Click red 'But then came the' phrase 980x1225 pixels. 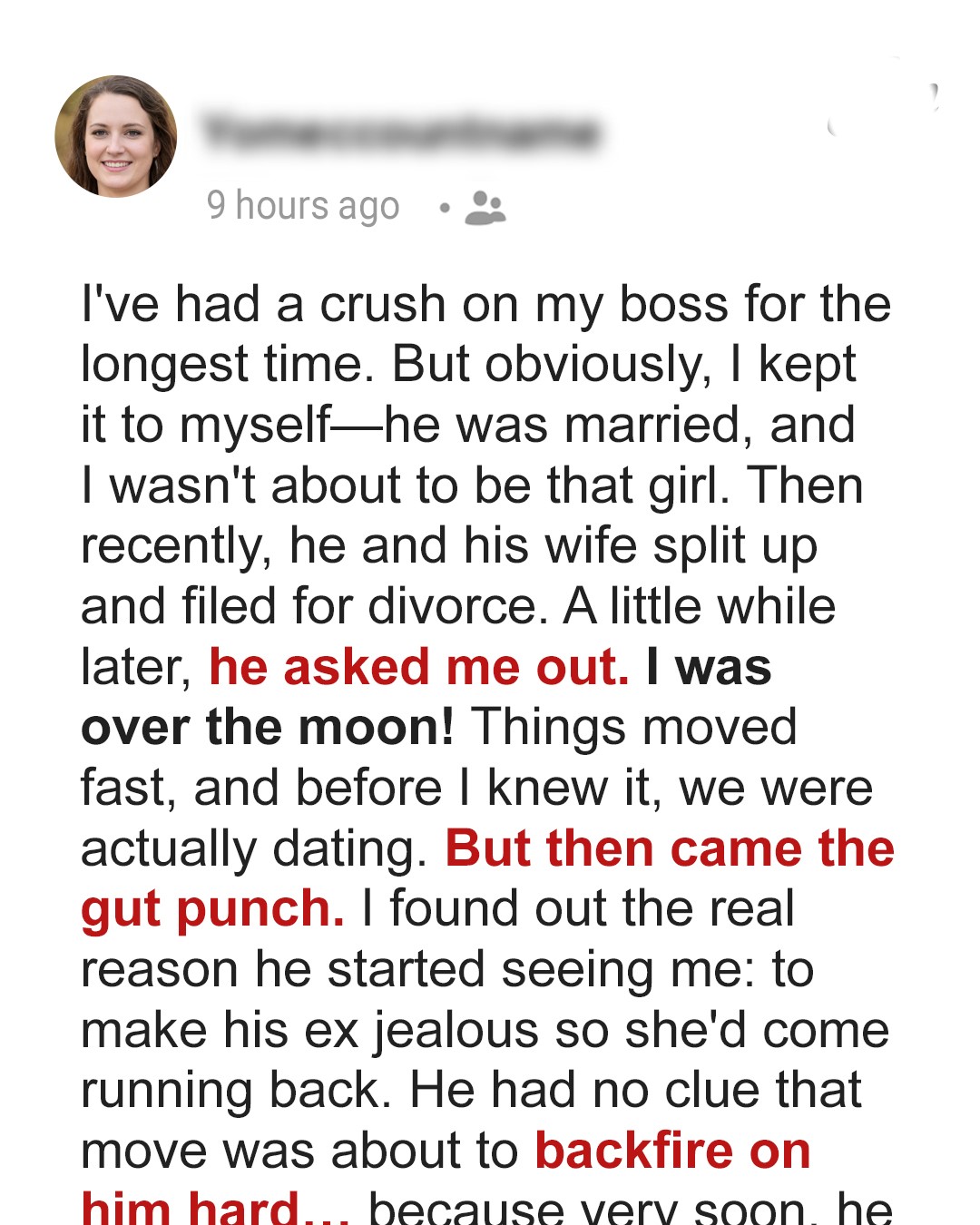(x=670, y=848)
